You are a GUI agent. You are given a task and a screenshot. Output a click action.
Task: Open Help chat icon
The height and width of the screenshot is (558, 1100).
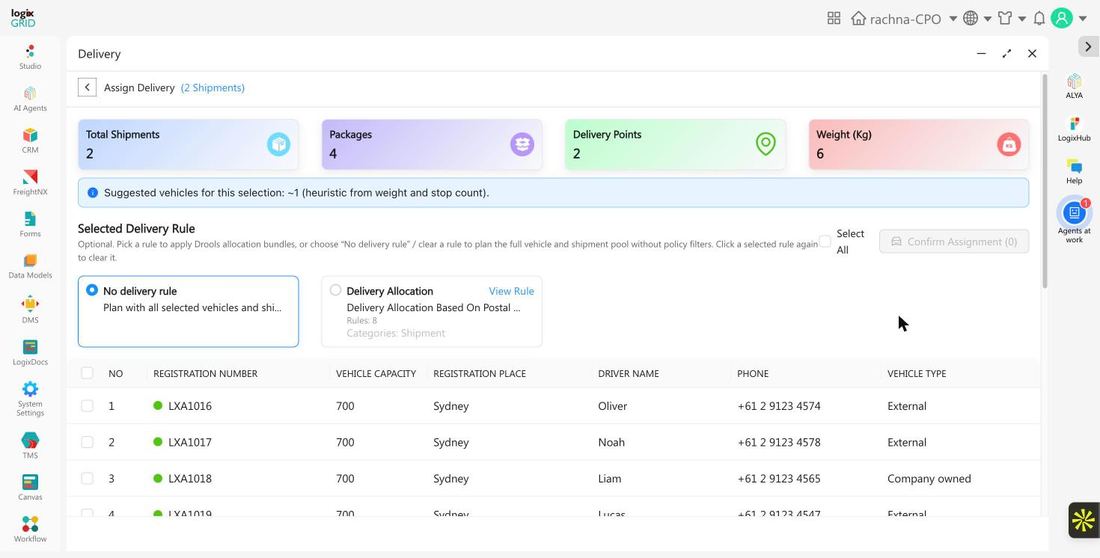tap(1074, 171)
